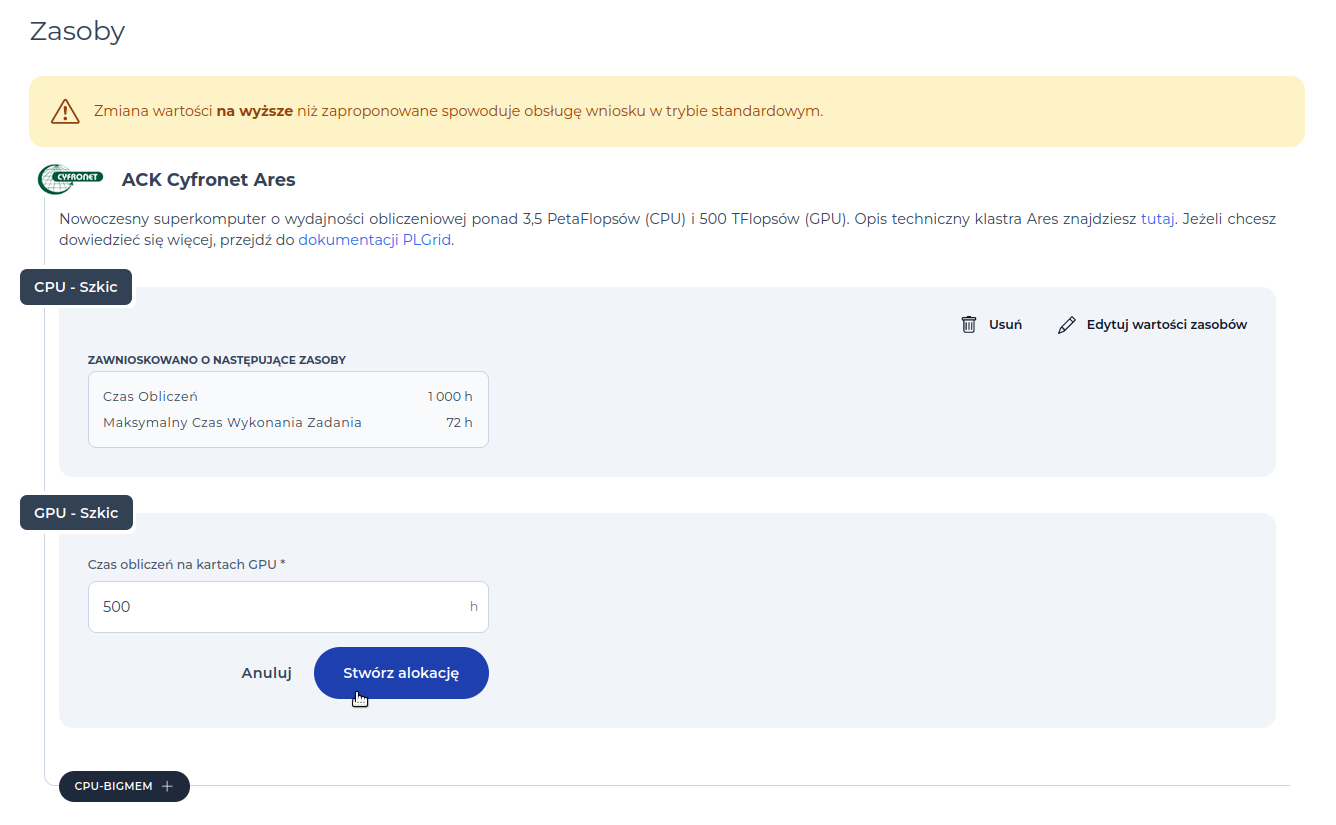Open the tutaj link
Screen dimensions: 1336x825
point(1157,218)
